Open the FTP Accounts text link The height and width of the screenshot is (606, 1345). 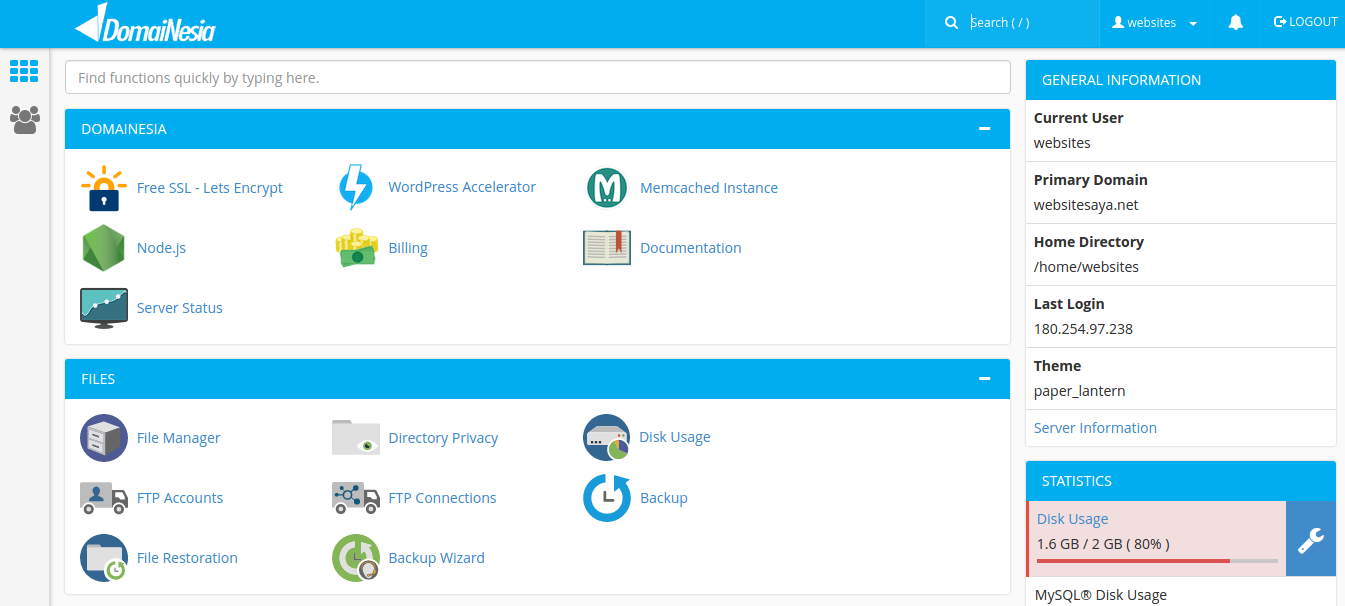[x=180, y=498]
